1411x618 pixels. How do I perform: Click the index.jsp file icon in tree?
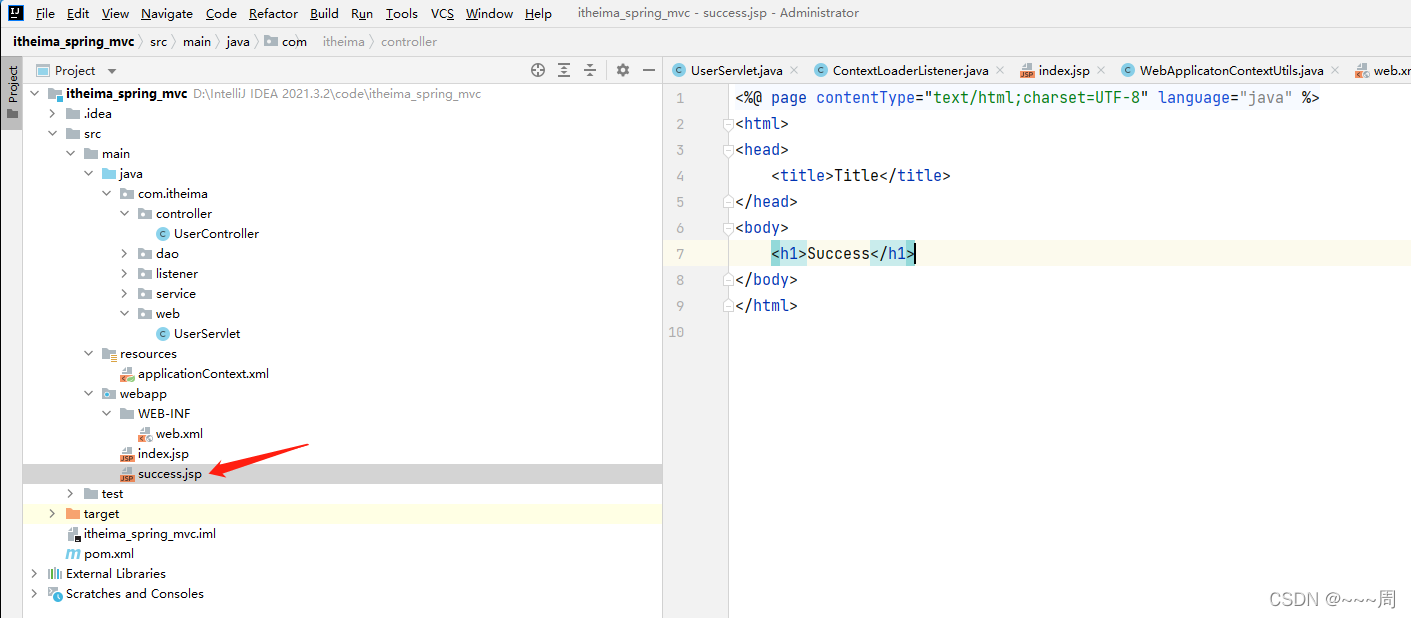click(x=127, y=454)
